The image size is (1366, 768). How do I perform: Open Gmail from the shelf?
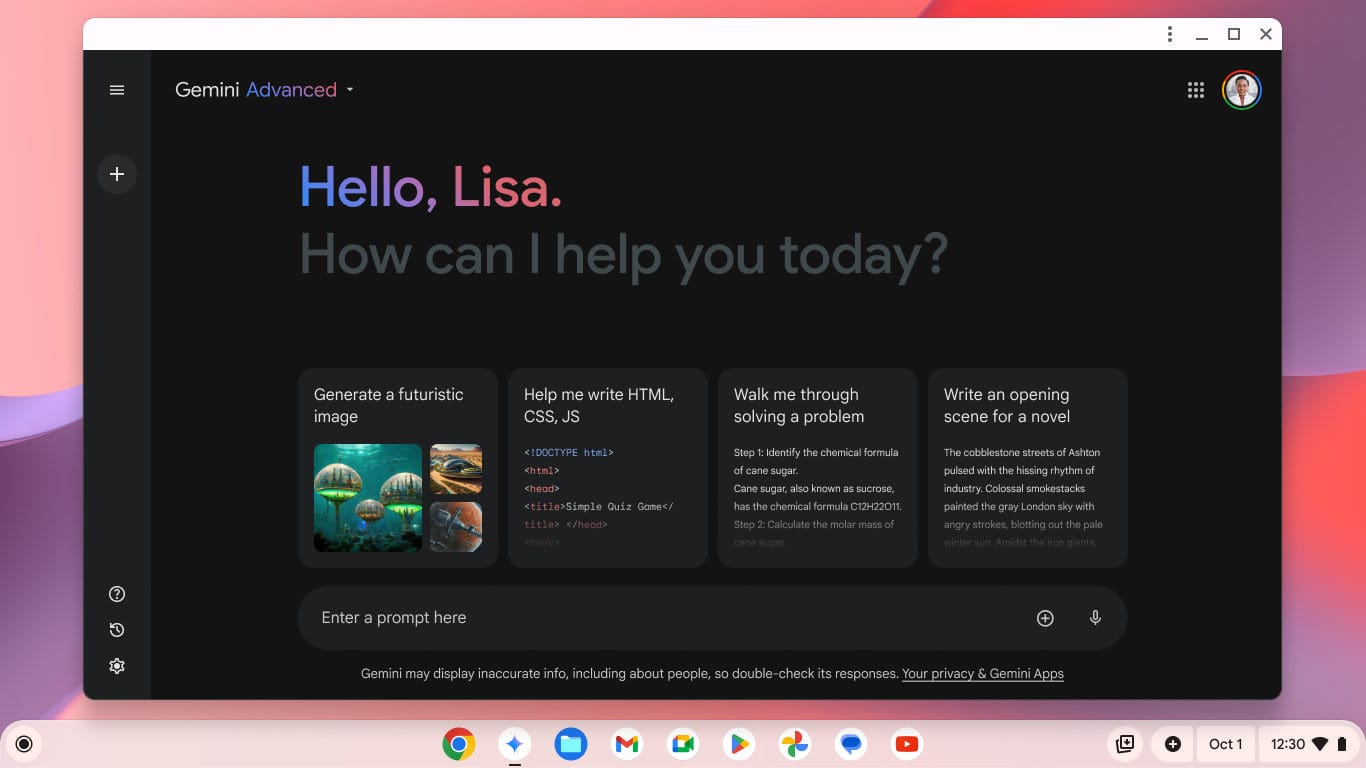coord(626,743)
